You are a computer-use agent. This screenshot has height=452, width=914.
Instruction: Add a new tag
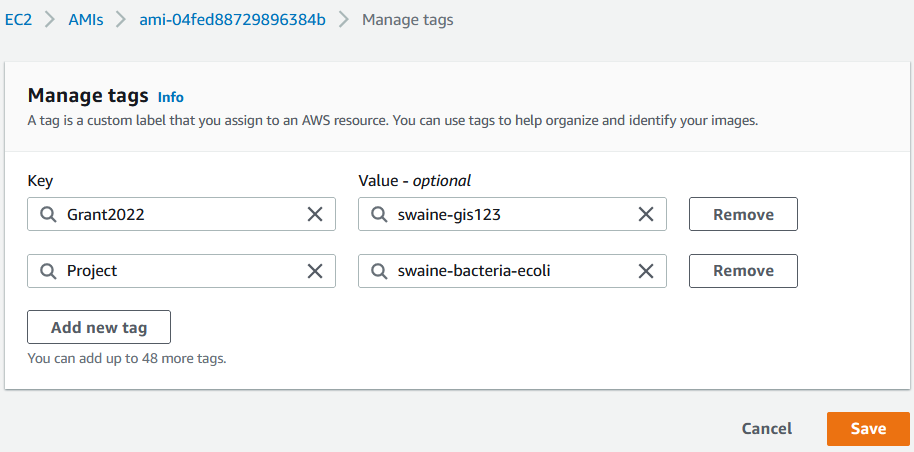pos(99,327)
